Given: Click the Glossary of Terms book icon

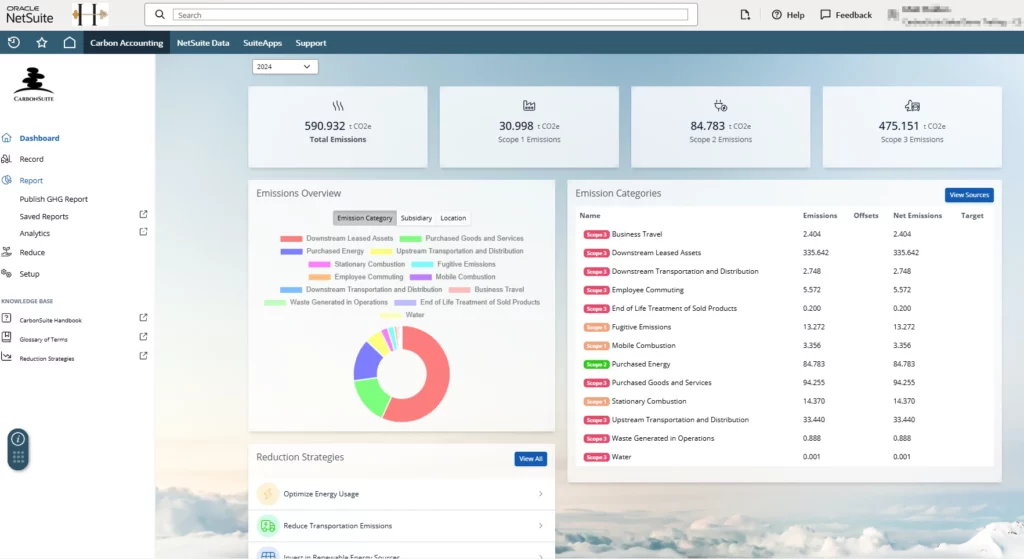Looking at the screenshot, I should (7, 337).
